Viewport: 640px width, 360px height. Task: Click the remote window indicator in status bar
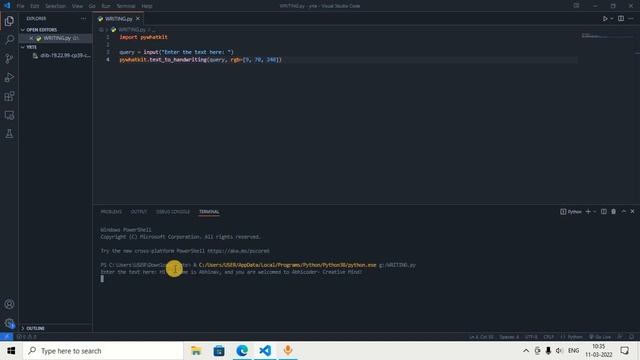coord(7,337)
